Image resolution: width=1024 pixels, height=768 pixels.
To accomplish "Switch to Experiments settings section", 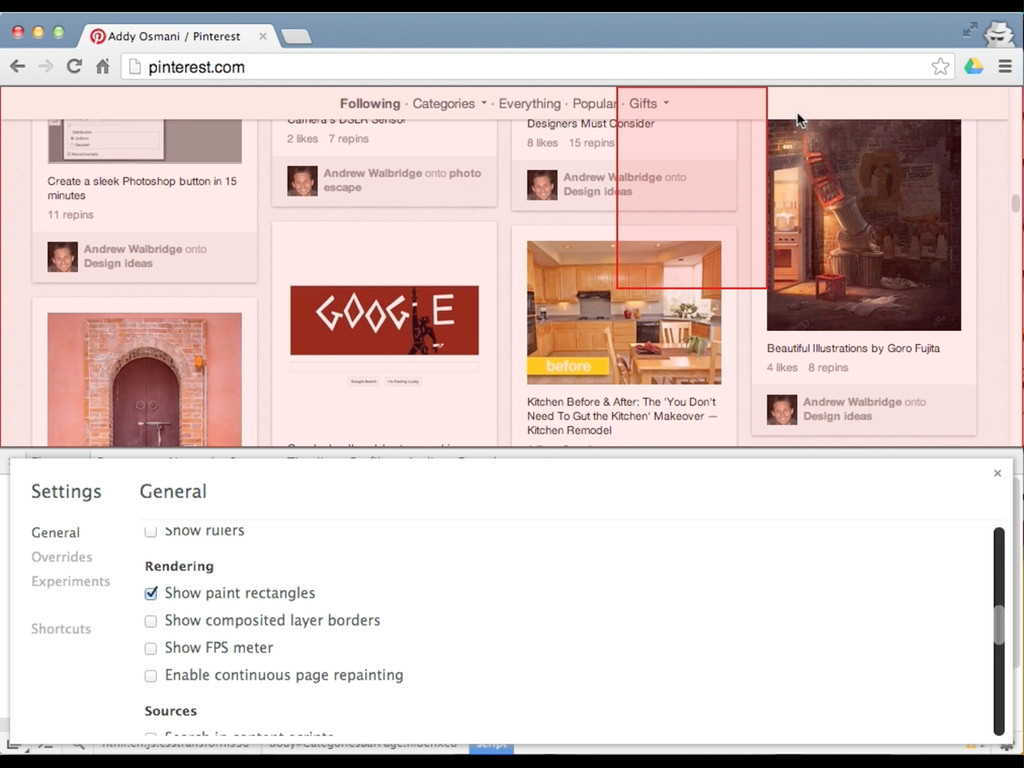I will click(x=70, y=581).
